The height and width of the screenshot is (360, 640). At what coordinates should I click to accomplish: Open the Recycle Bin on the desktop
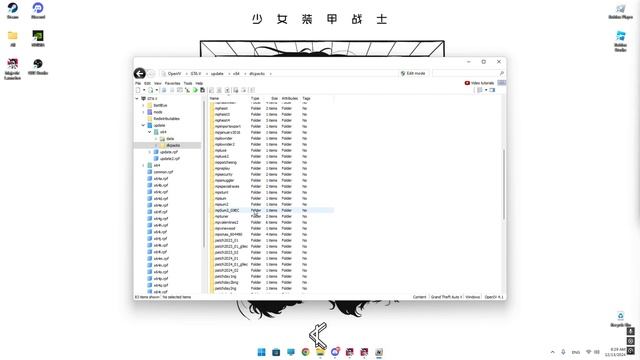(x=620, y=319)
